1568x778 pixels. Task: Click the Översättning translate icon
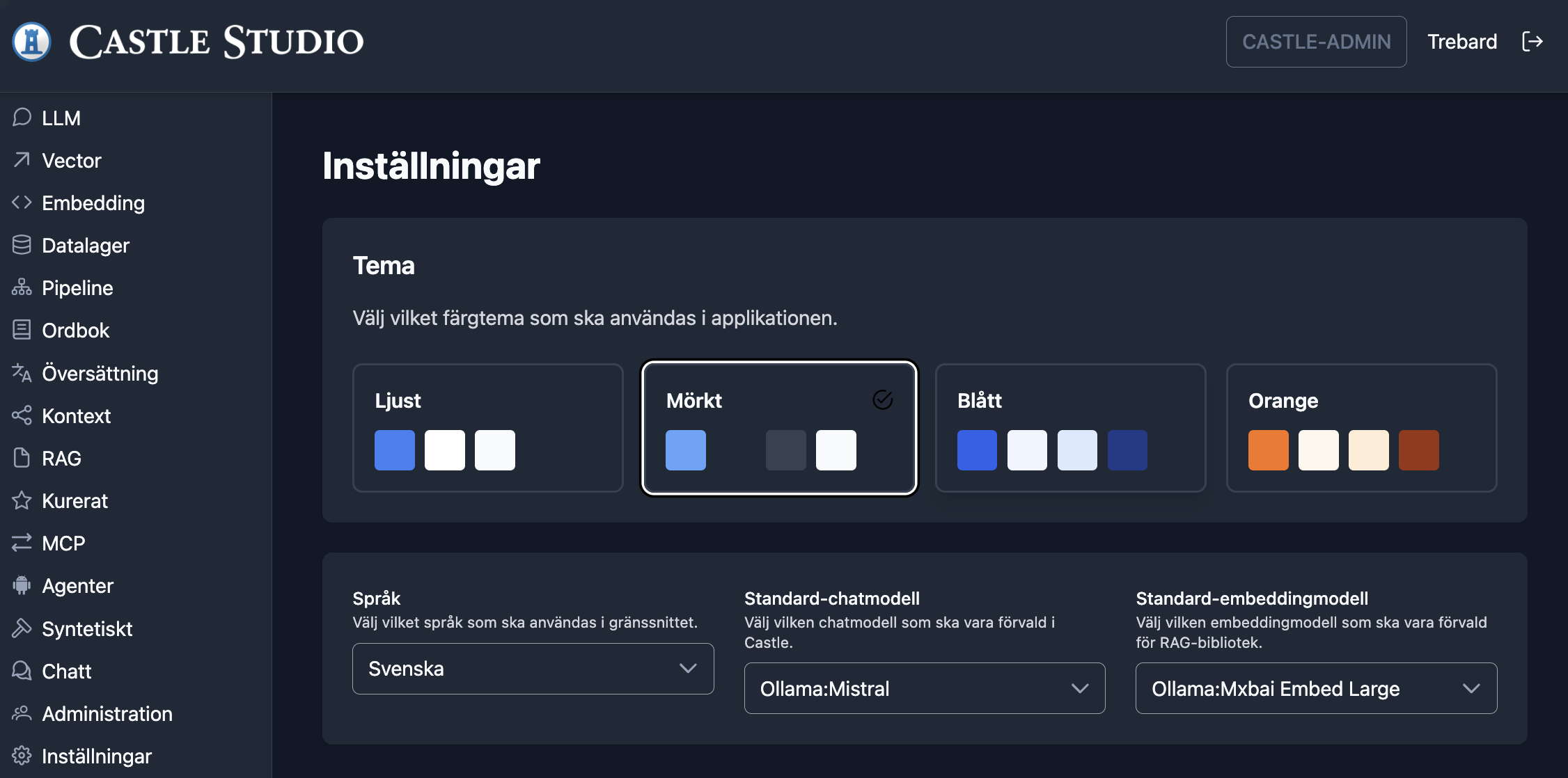[22, 373]
